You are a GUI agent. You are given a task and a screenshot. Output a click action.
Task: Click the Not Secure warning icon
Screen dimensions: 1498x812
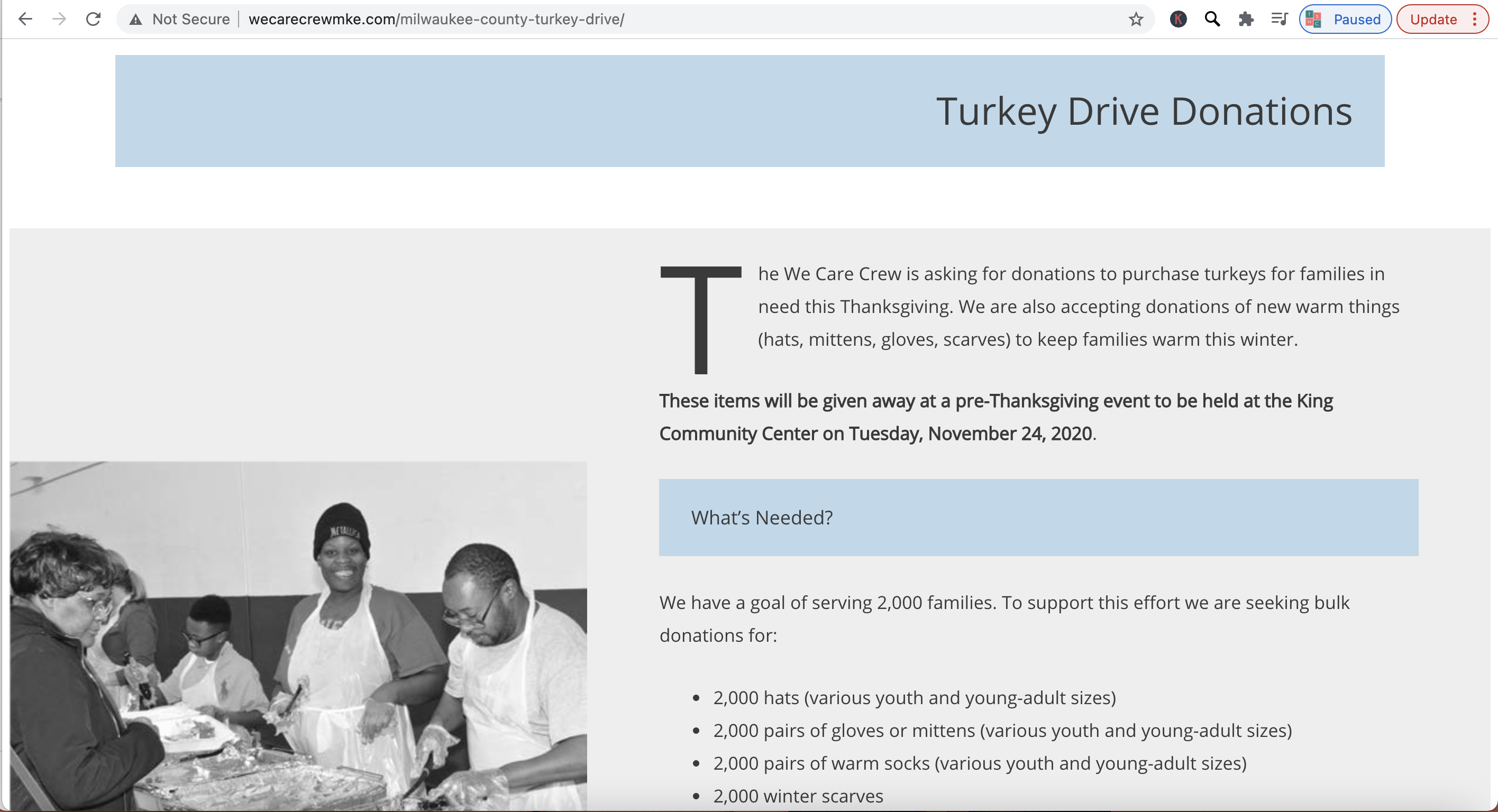point(135,20)
